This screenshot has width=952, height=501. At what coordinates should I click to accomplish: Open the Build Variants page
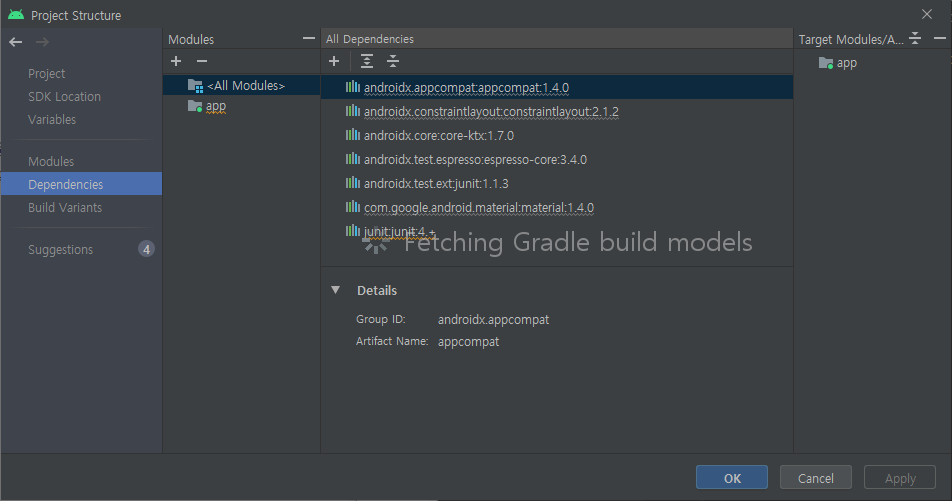click(x=65, y=208)
